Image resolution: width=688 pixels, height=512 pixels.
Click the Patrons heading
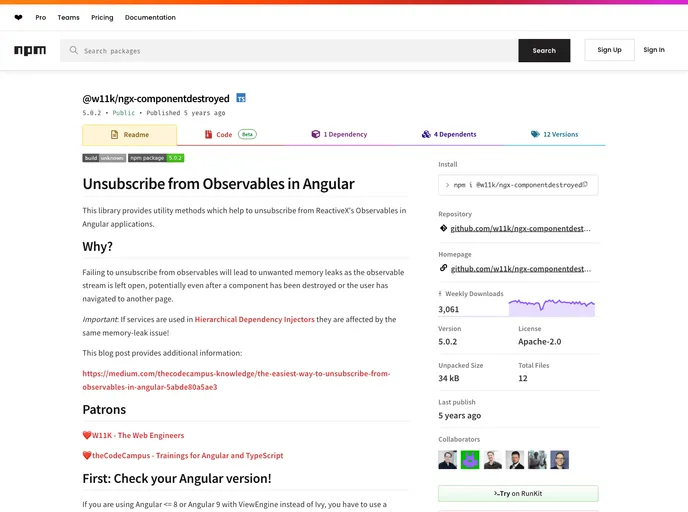click(x=104, y=410)
